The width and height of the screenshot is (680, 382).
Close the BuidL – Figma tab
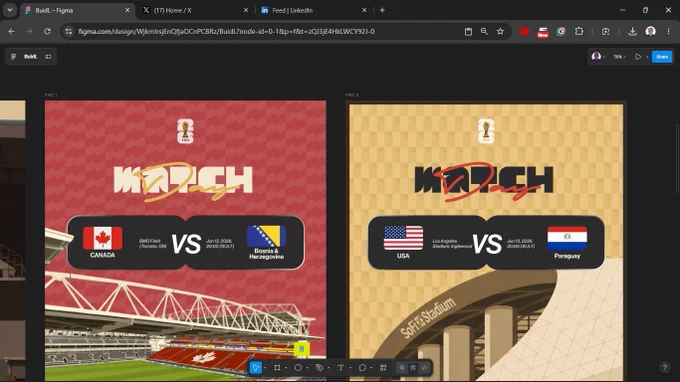127,10
